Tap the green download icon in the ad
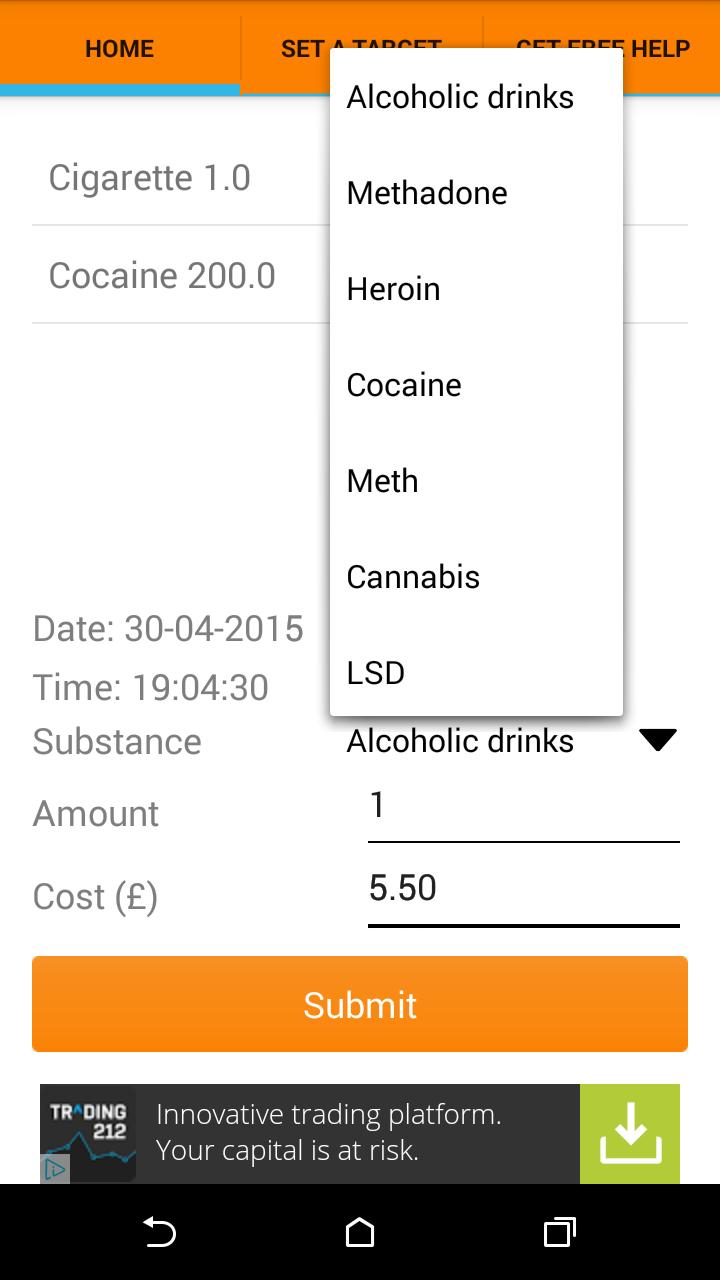This screenshot has height=1280, width=720. tap(630, 1134)
